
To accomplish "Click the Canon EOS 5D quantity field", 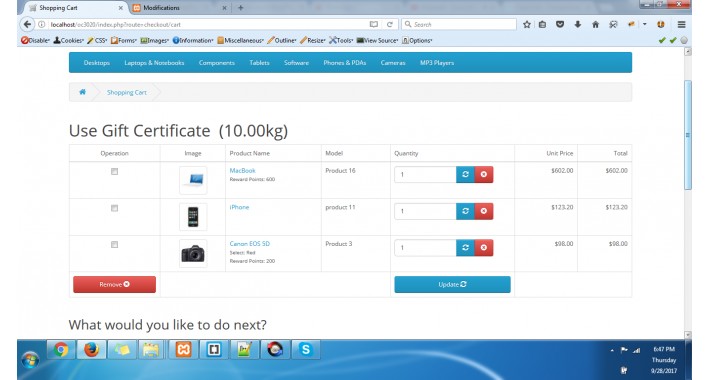I will pyautogui.click(x=425, y=248).
